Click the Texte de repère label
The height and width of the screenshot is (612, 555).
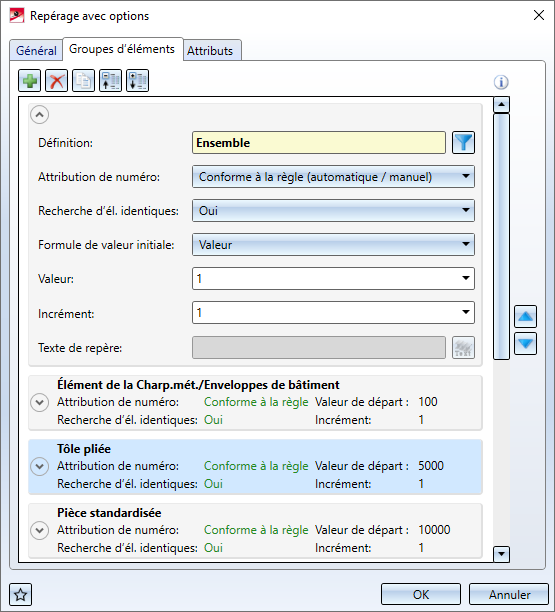tap(80, 348)
